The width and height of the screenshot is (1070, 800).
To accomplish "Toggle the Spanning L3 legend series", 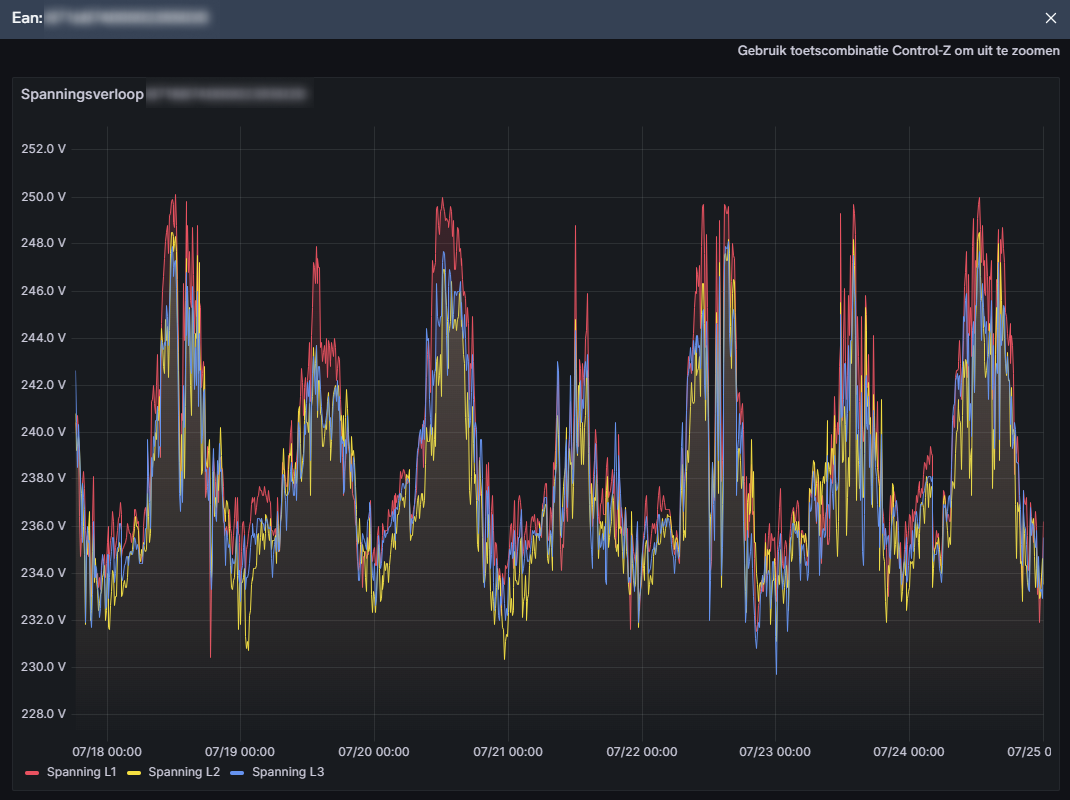I will [x=288, y=772].
